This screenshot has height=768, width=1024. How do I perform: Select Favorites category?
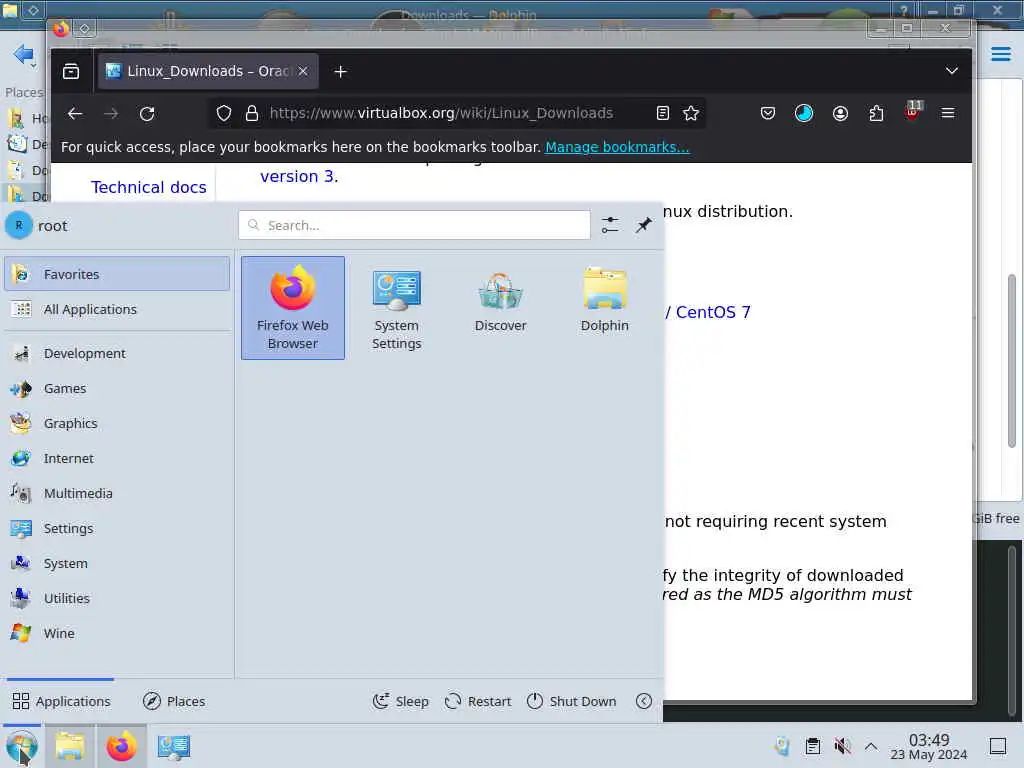(117, 274)
